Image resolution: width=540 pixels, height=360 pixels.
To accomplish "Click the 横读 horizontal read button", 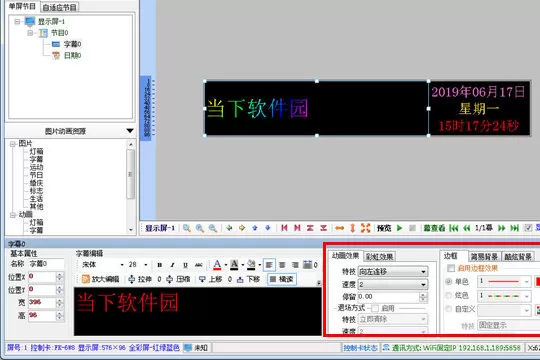I will tap(282, 279).
